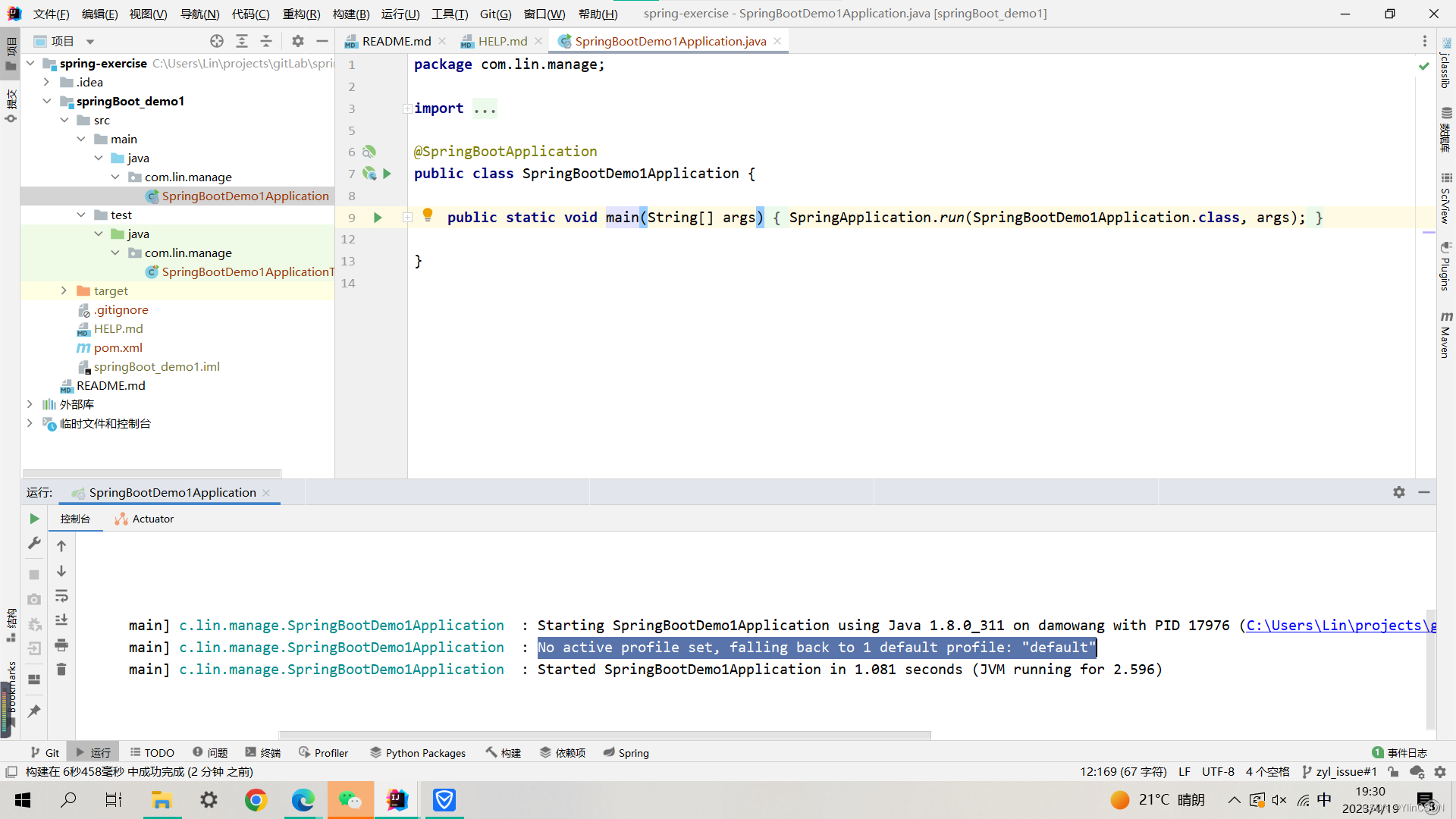Open the 重构(R) menu
1456x819 pixels.
point(301,14)
